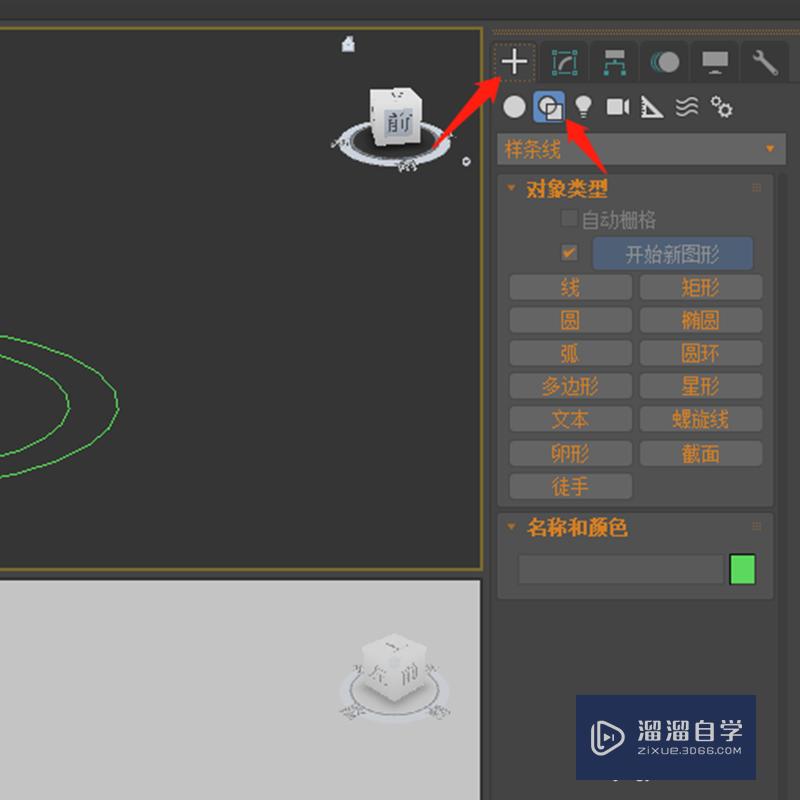Switch to the Modify panel icon

[x=565, y=62]
